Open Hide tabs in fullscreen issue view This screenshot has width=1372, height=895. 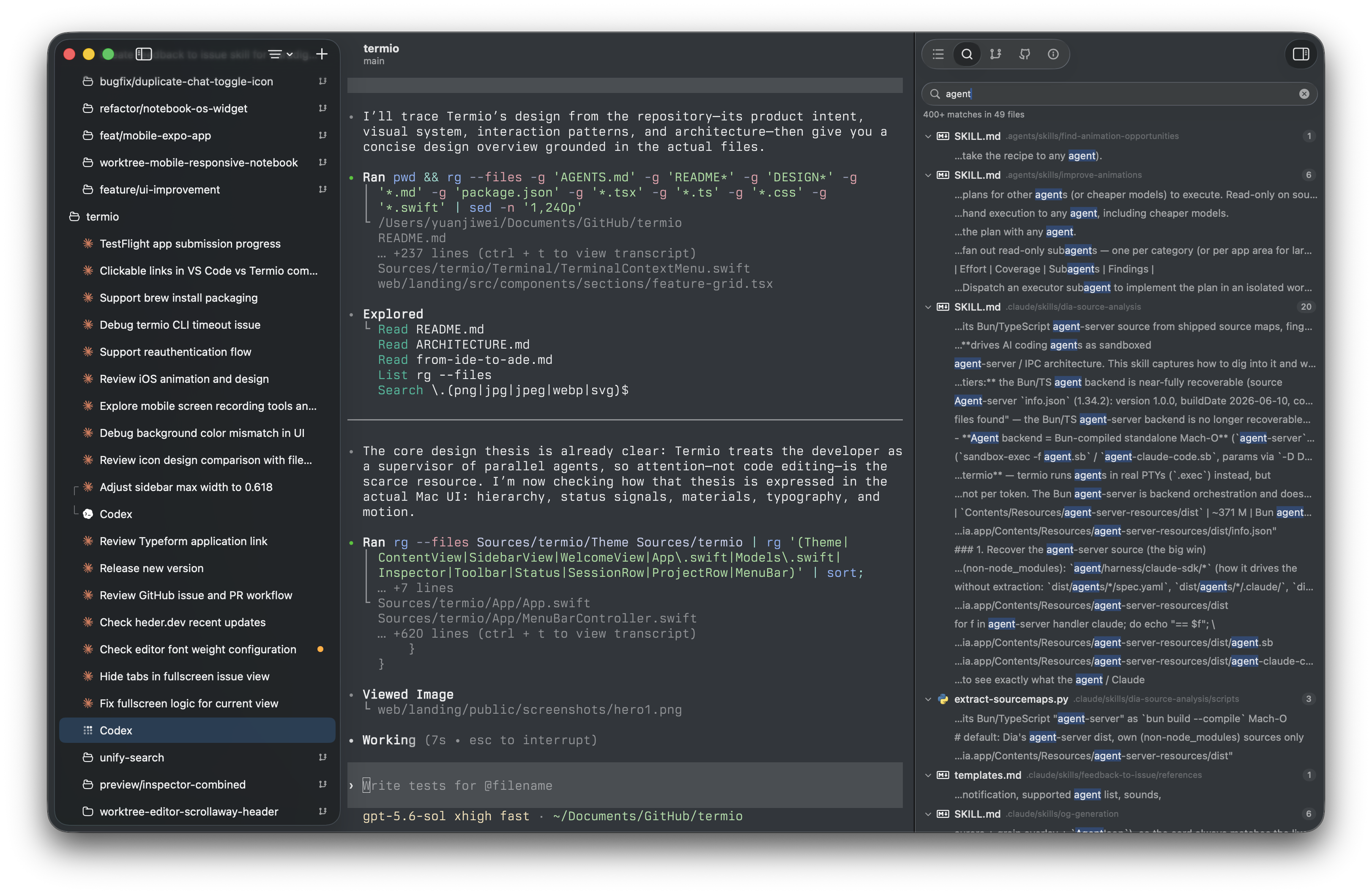pyautogui.click(x=197, y=677)
